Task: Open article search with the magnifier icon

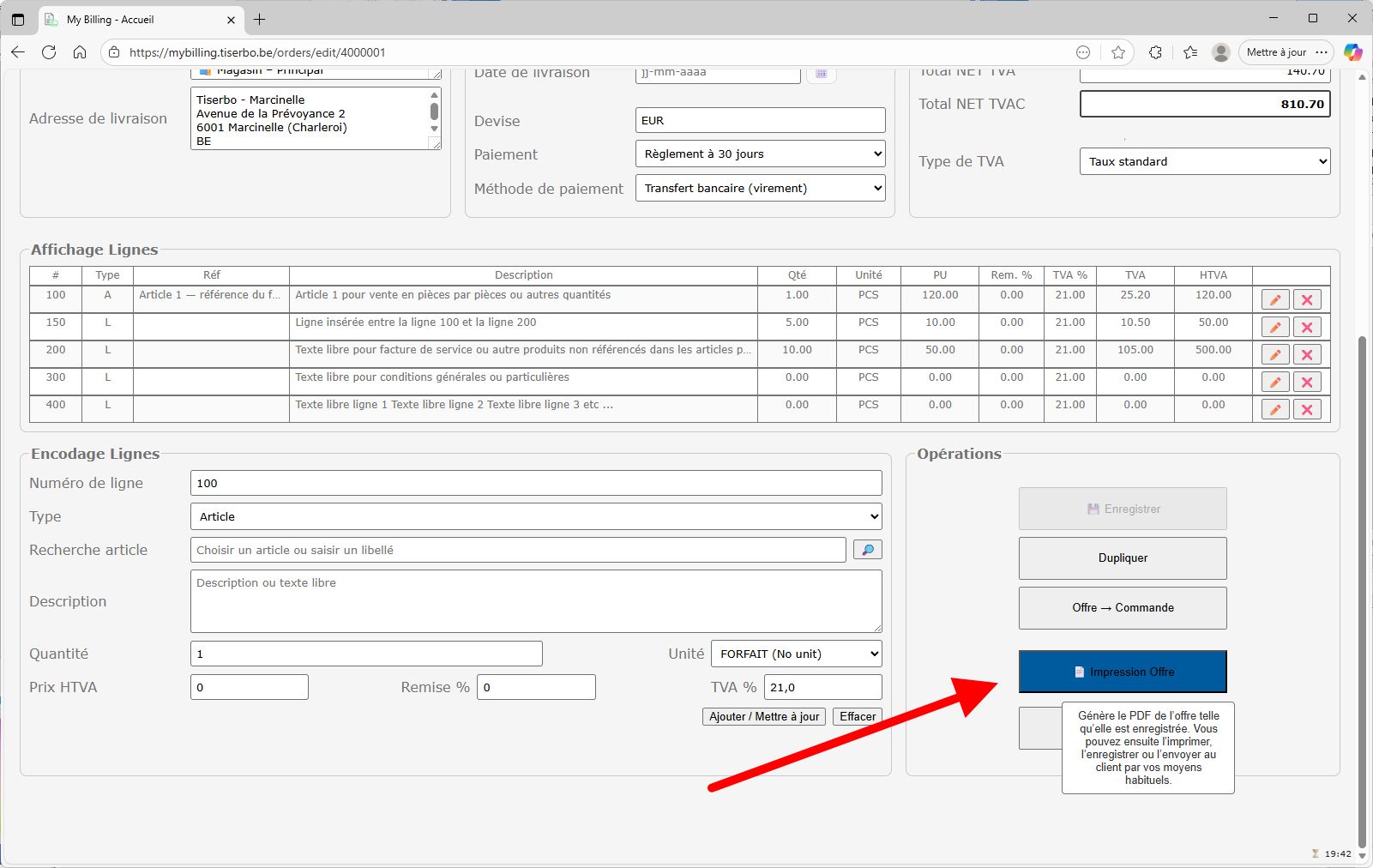Action: [867, 550]
